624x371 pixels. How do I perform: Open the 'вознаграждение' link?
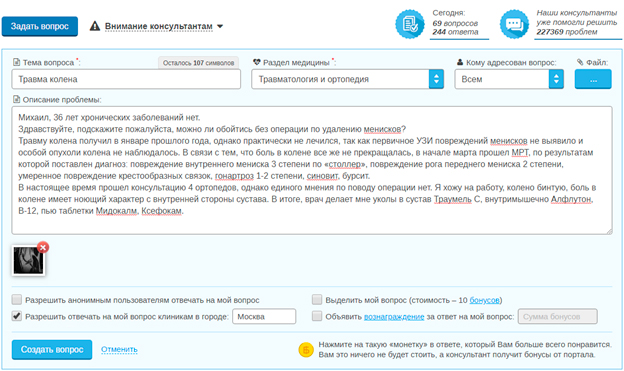(394, 317)
